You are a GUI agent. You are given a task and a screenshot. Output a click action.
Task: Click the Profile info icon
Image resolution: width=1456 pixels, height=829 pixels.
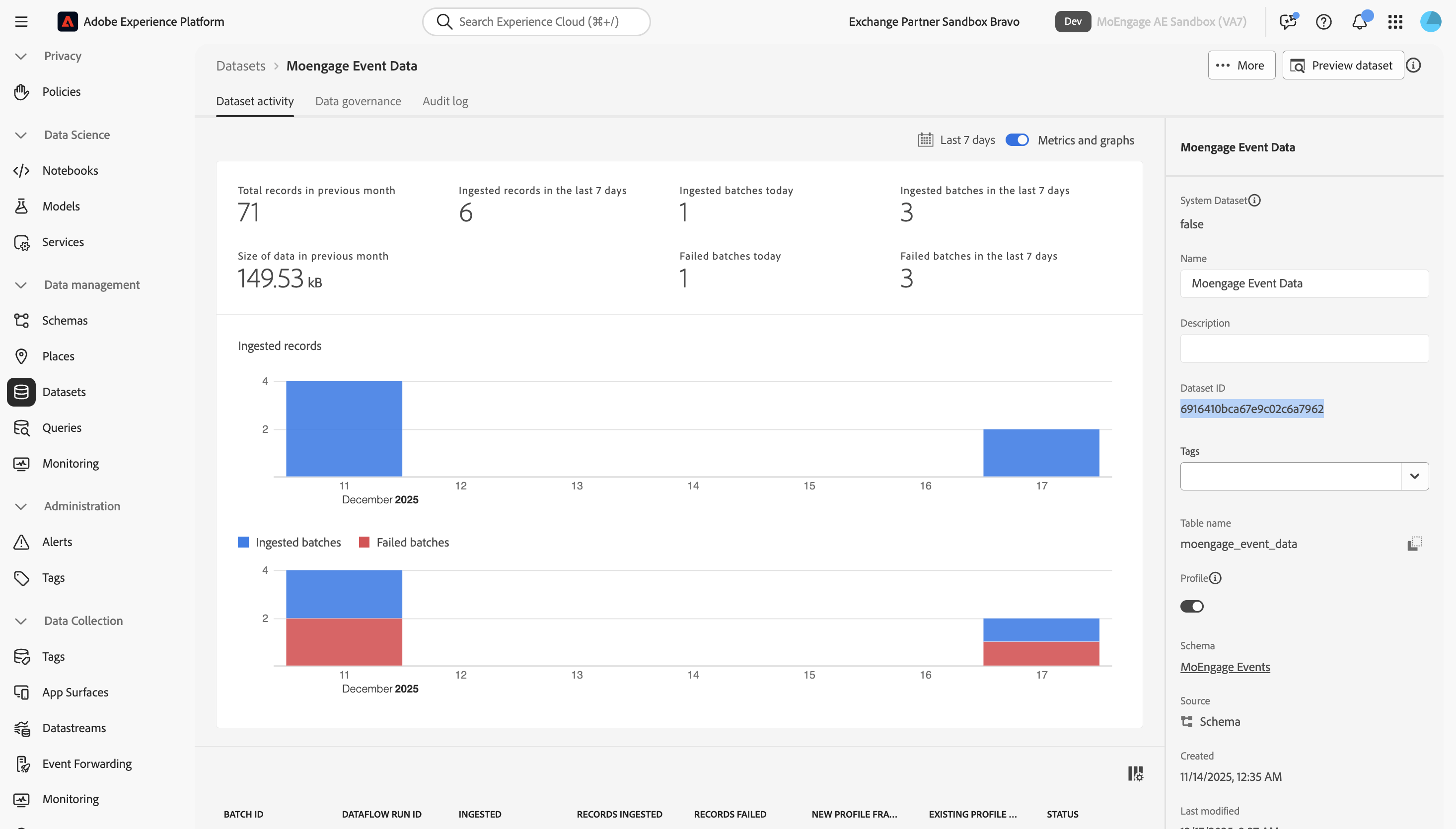pos(1215,578)
